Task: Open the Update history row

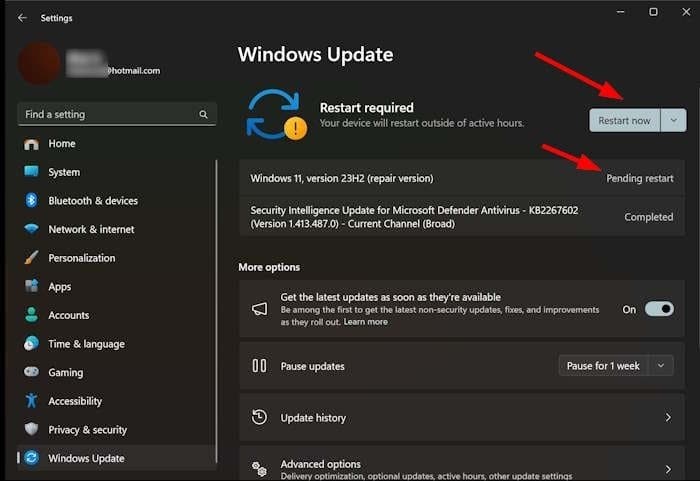Action: pyautogui.click(x=462, y=418)
